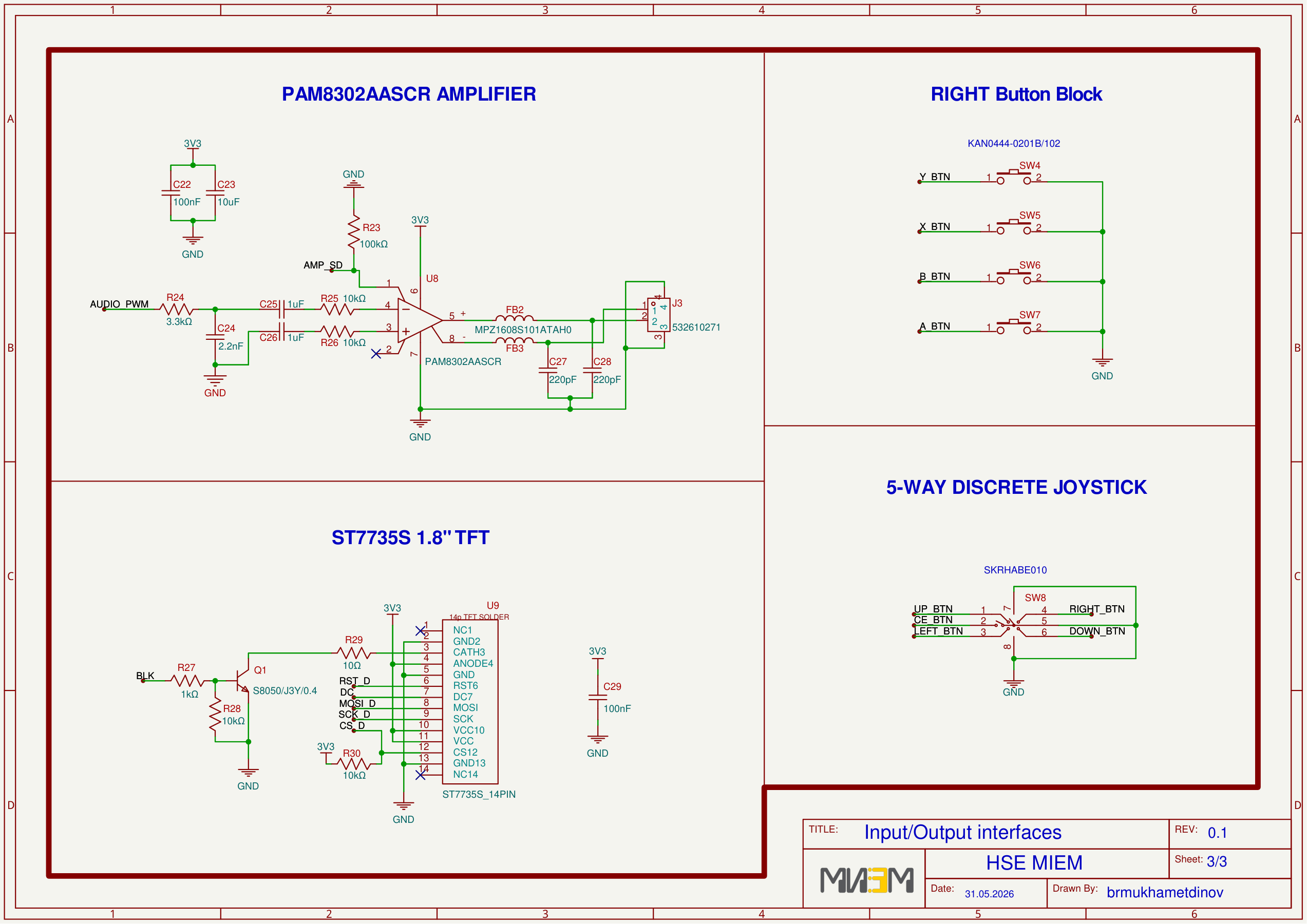Select the RIGHT_BTN net label
This screenshot has height=924, width=1307.
(1097, 609)
